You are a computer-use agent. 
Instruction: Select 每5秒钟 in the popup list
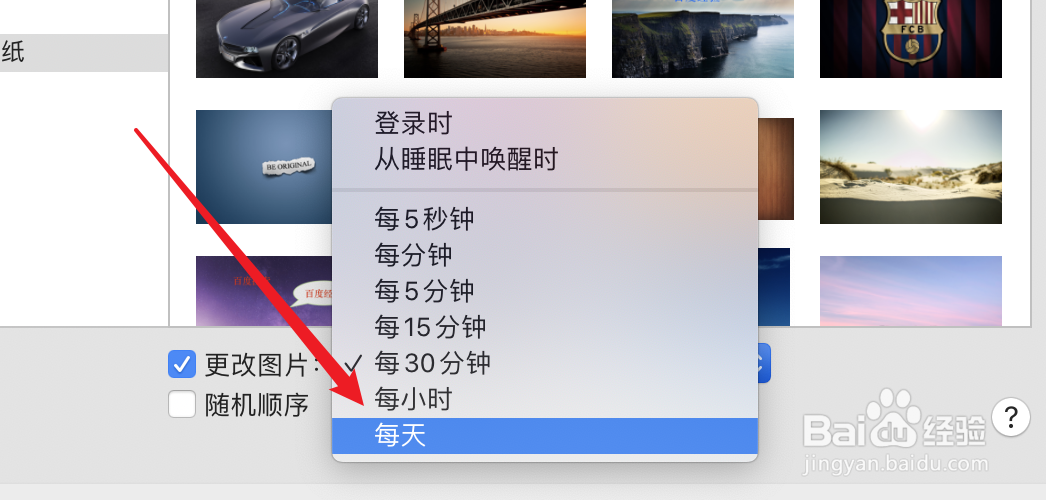point(545,219)
